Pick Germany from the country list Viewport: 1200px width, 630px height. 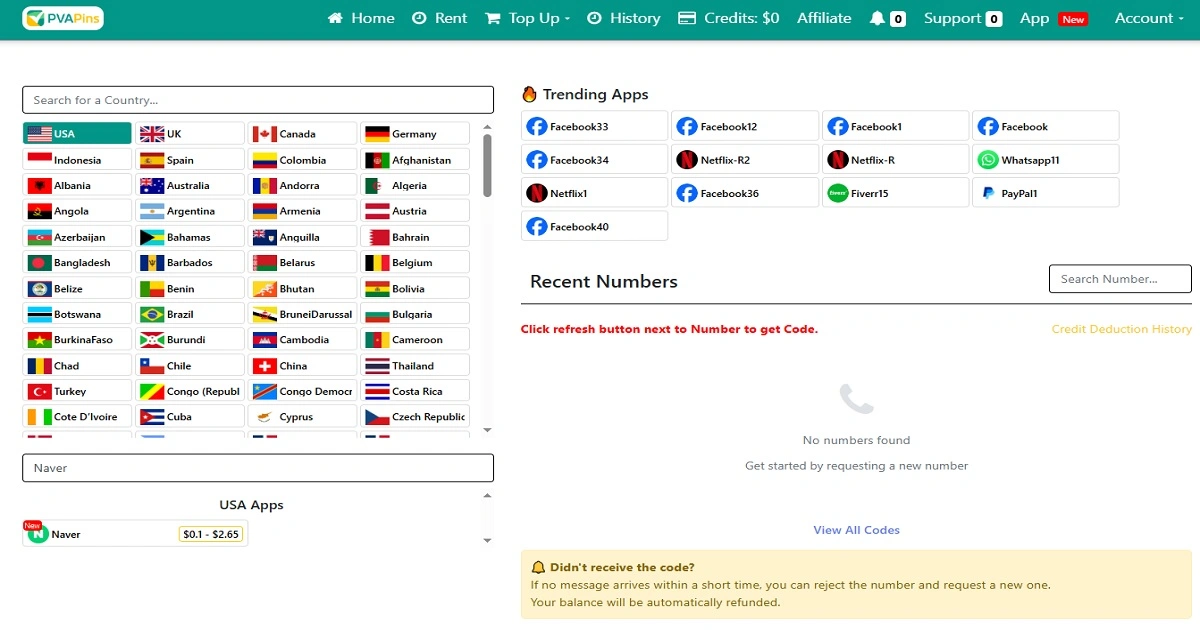[x=415, y=134]
